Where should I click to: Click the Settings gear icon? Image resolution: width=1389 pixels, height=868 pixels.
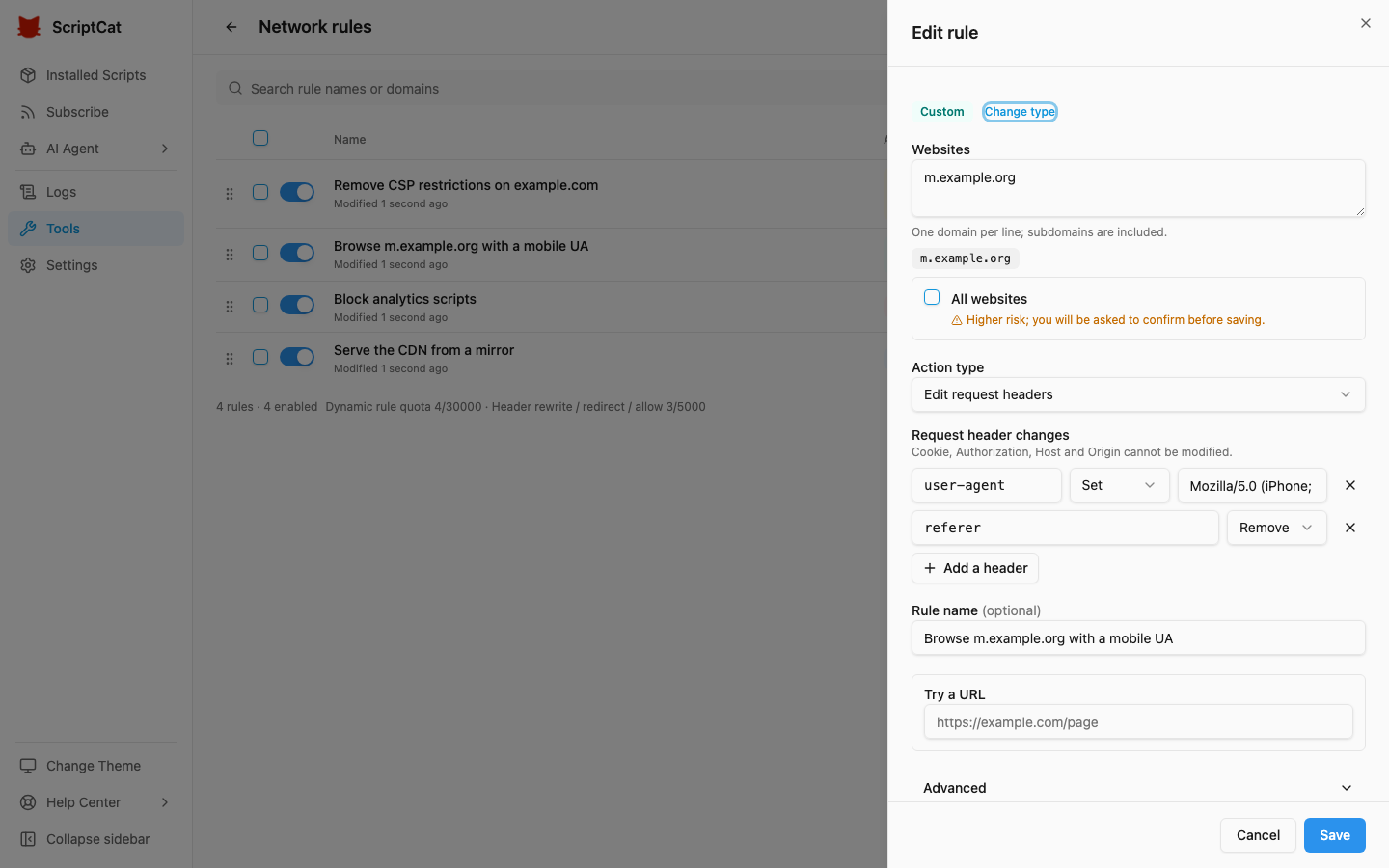pos(28,265)
